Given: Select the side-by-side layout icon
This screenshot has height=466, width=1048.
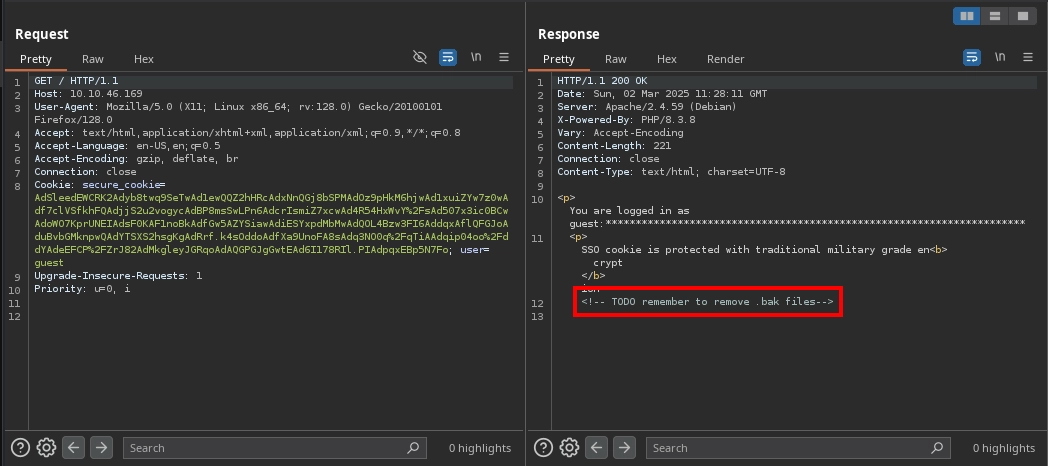Looking at the screenshot, I should [x=967, y=16].
